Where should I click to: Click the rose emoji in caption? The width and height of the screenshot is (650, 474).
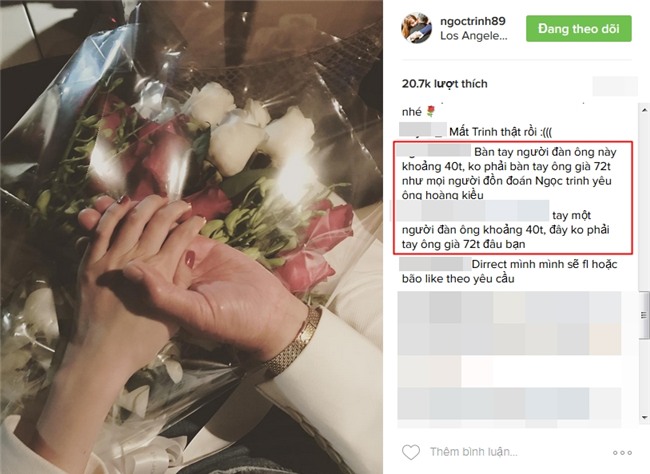(x=431, y=111)
